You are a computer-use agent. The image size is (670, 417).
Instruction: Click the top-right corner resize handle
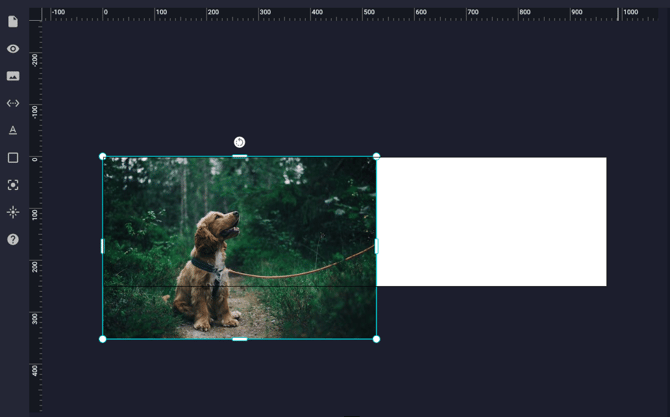(x=376, y=156)
